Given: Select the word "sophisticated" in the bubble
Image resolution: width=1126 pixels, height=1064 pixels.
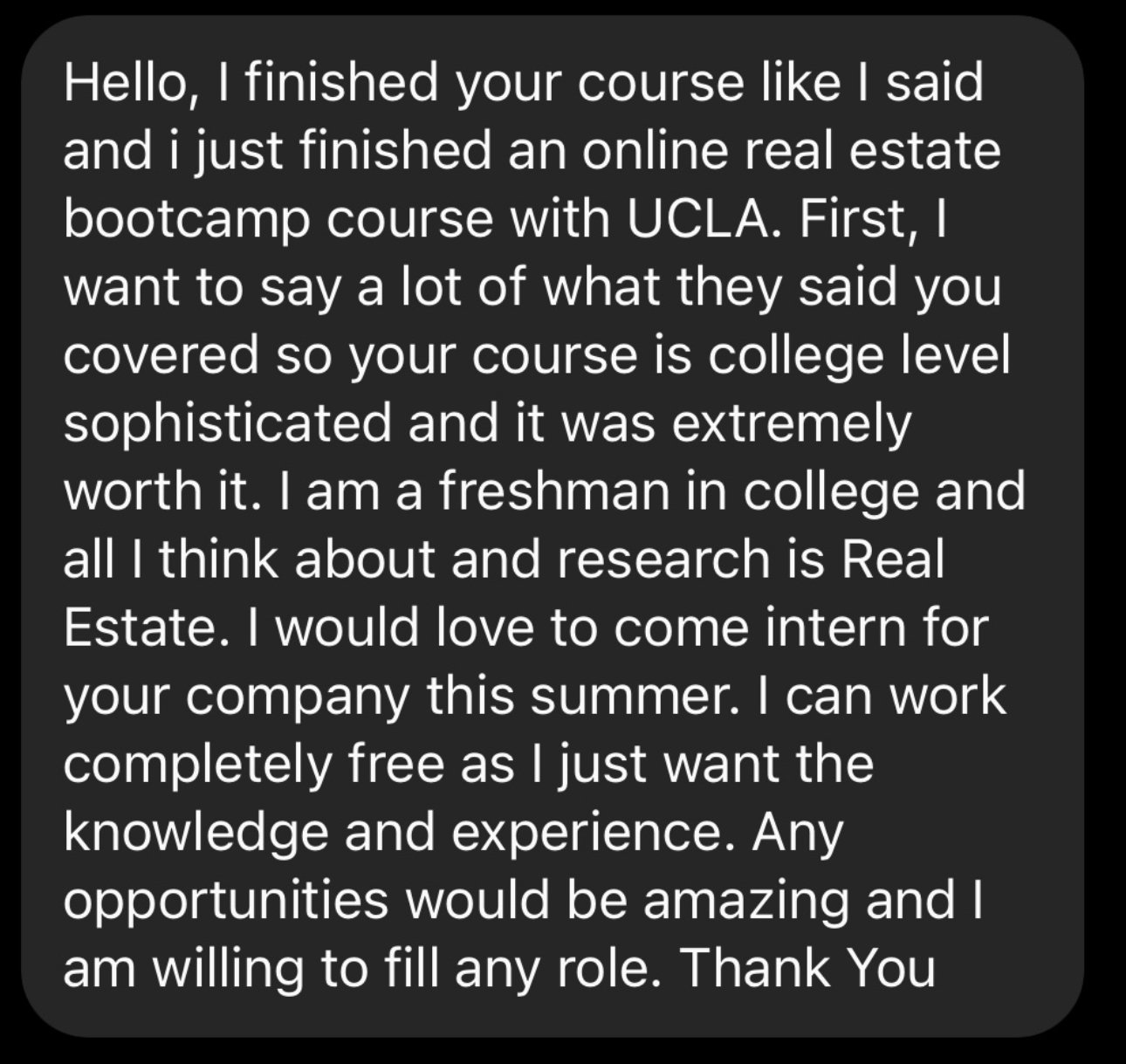Looking at the screenshot, I should click(x=228, y=424).
